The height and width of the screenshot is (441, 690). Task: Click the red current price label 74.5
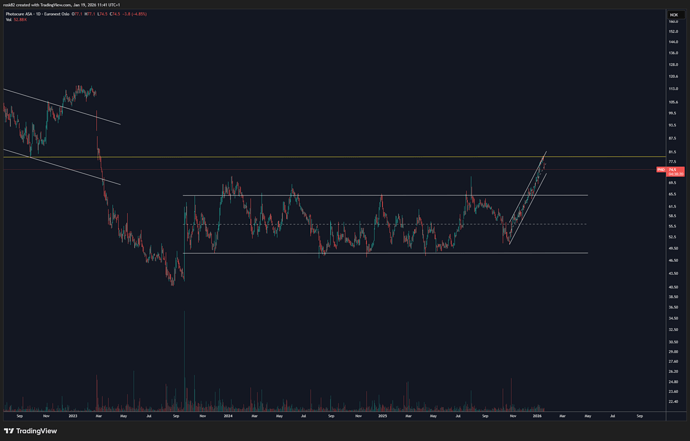point(675,170)
